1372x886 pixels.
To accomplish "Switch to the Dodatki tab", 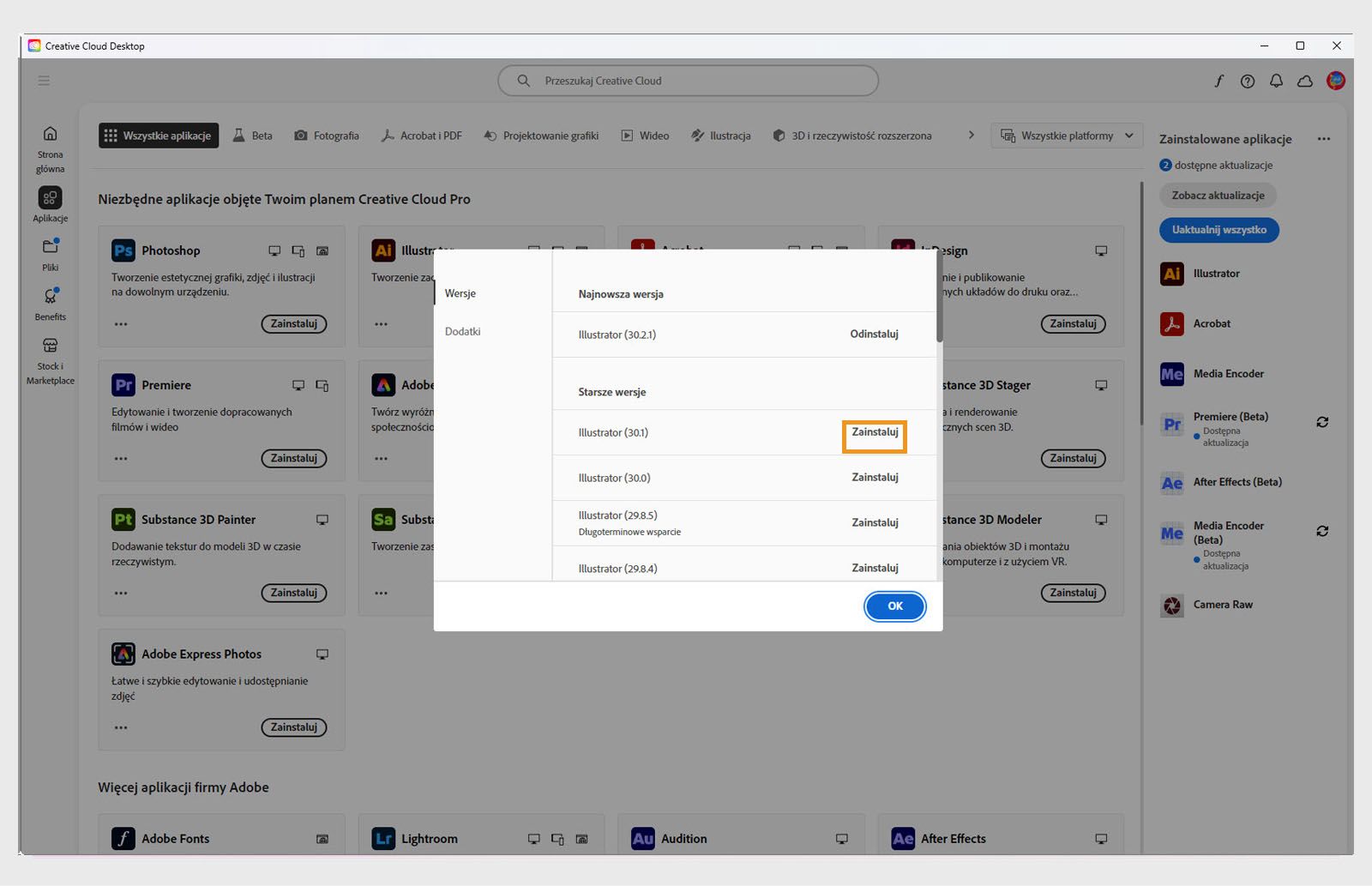I will point(462,331).
